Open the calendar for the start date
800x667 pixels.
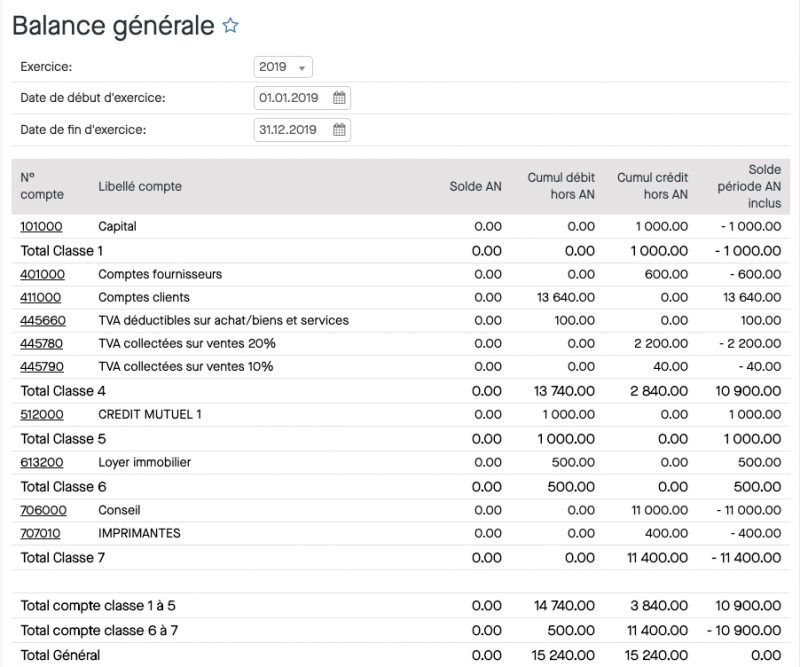[340, 97]
